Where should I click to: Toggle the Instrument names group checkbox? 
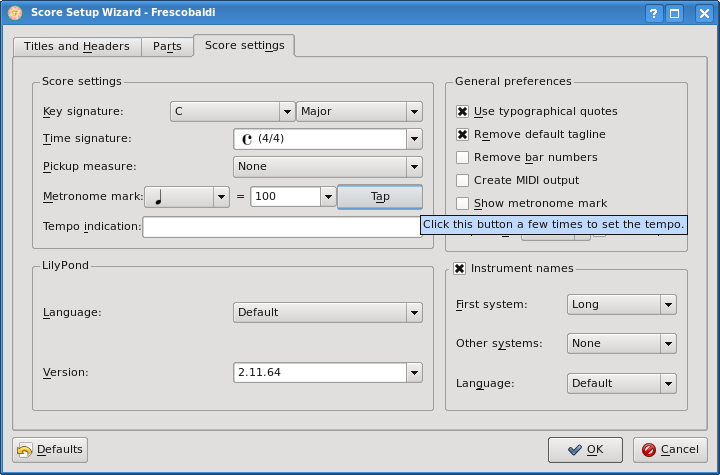[459, 269]
